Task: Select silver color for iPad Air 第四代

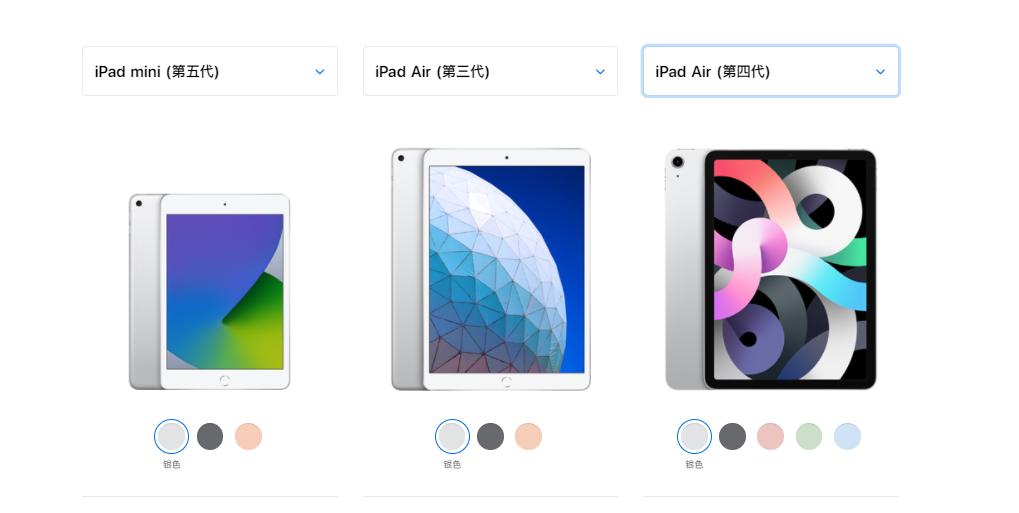Action: tap(694, 436)
